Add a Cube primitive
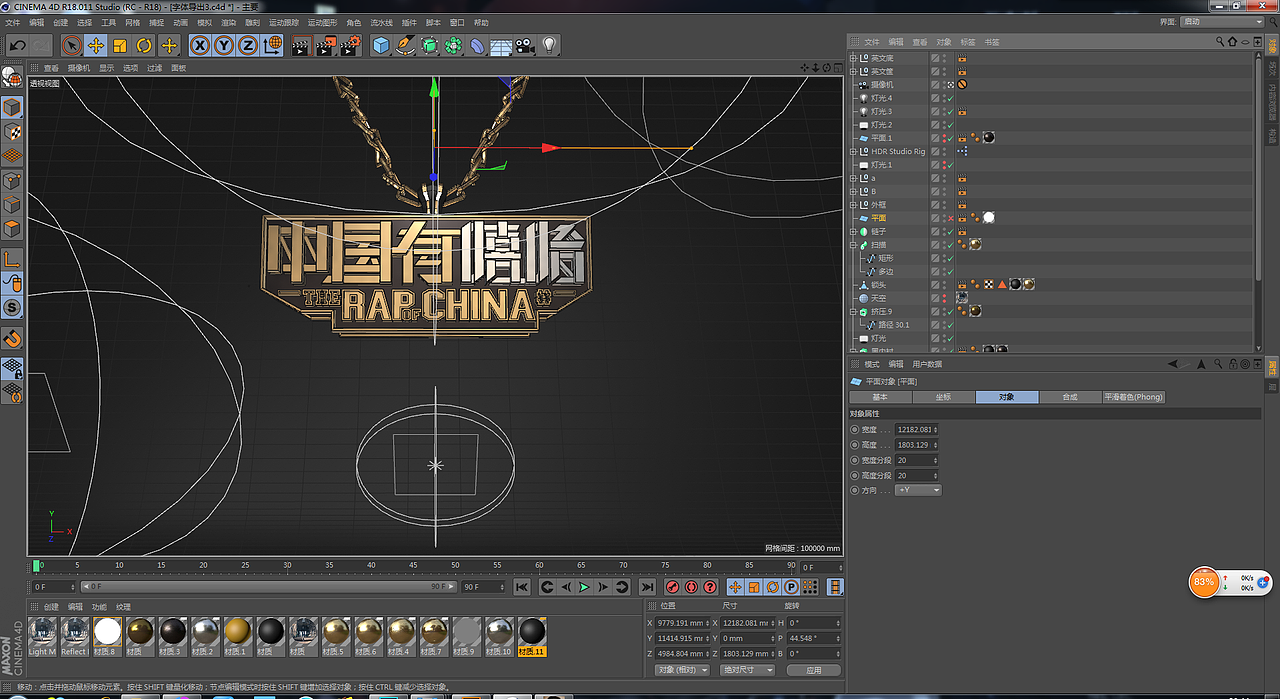 click(380, 45)
